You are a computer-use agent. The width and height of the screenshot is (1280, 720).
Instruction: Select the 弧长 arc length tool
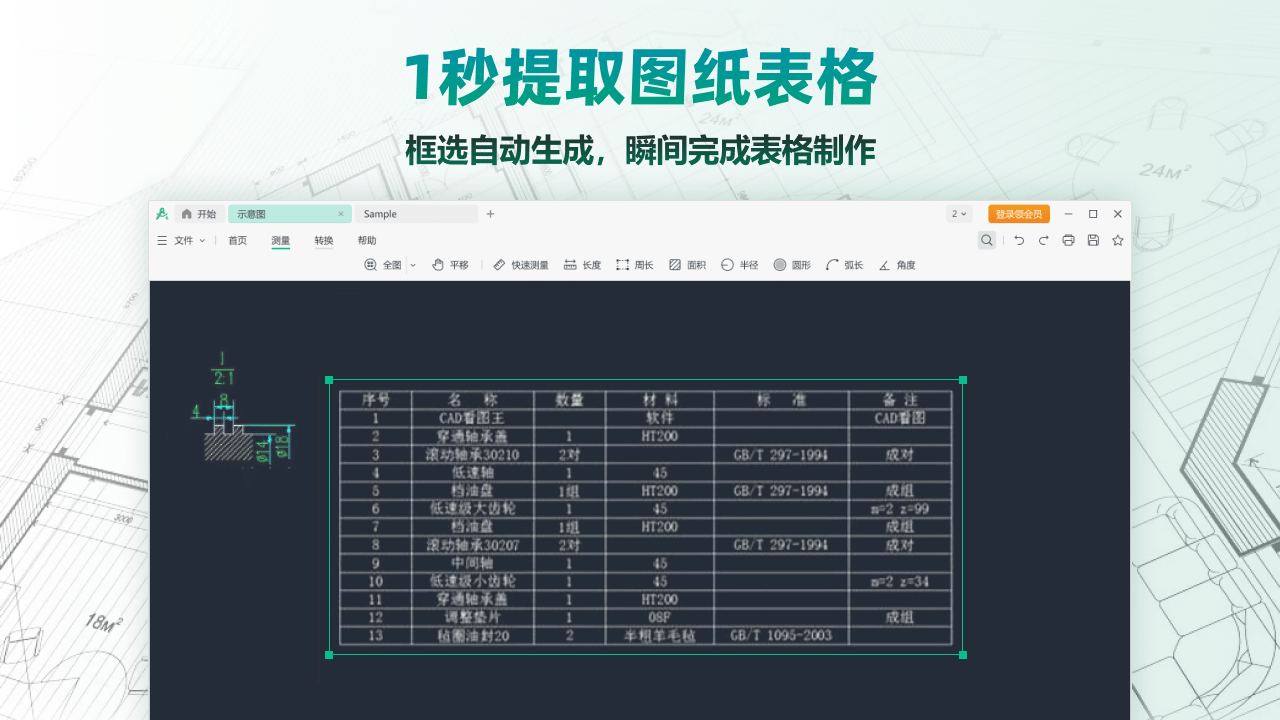pyautogui.click(x=844, y=265)
